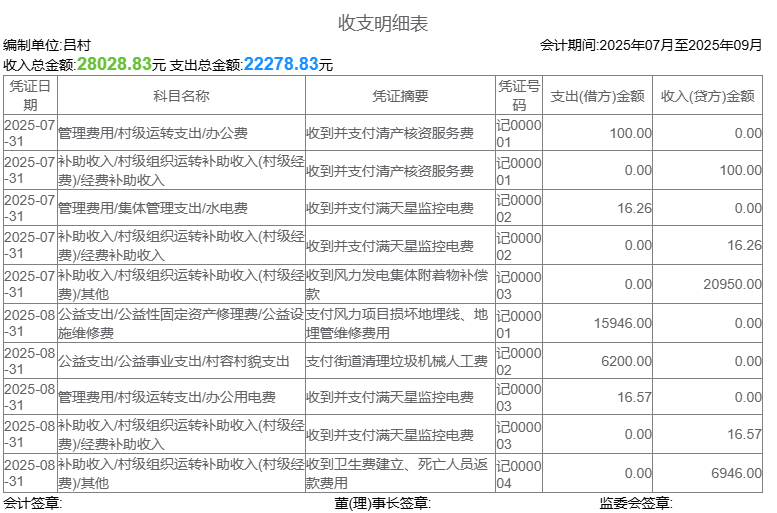Click the 收入(贷方)金额 column header
This screenshot has height=513, width=777.
pyautogui.click(x=708, y=96)
